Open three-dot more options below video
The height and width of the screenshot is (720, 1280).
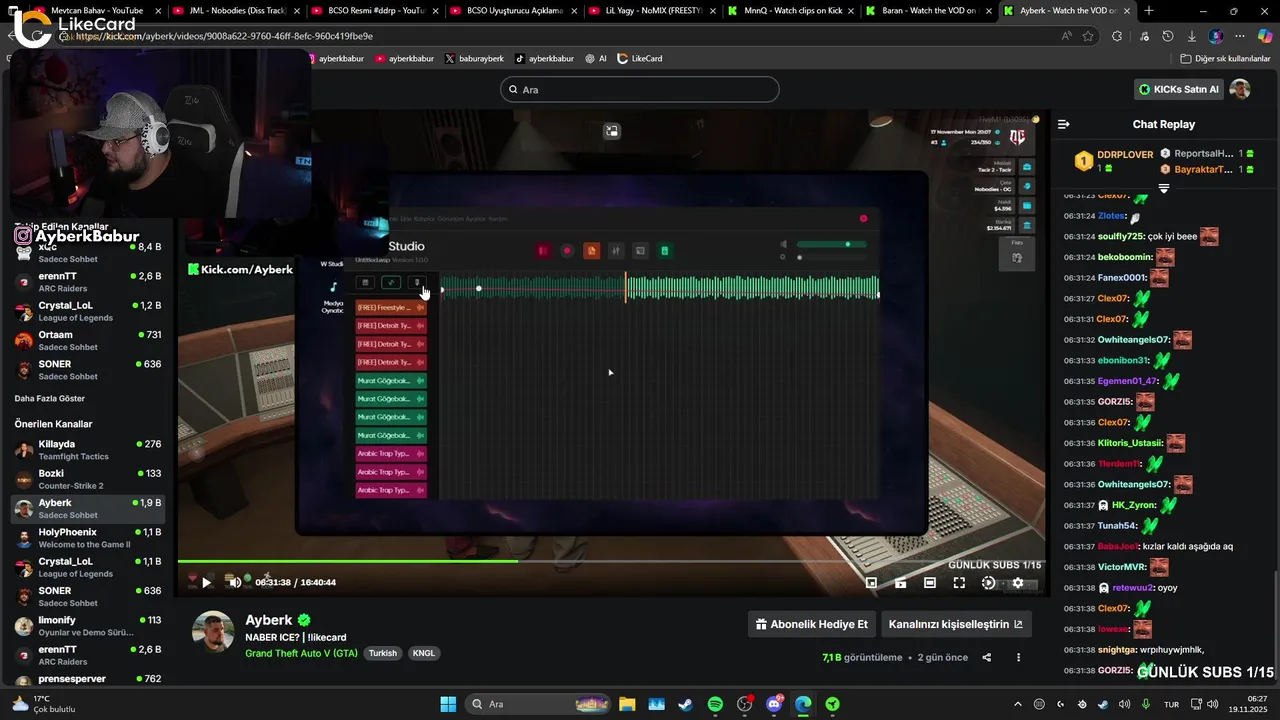(1019, 657)
